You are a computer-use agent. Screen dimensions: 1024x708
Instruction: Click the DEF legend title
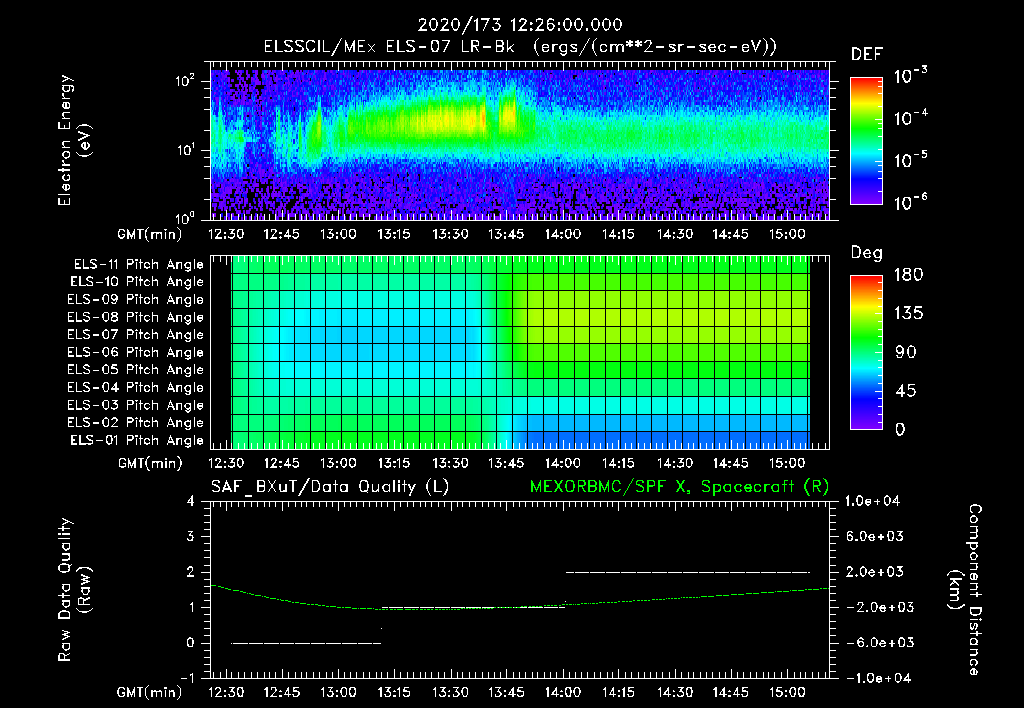click(x=867, y=55)
